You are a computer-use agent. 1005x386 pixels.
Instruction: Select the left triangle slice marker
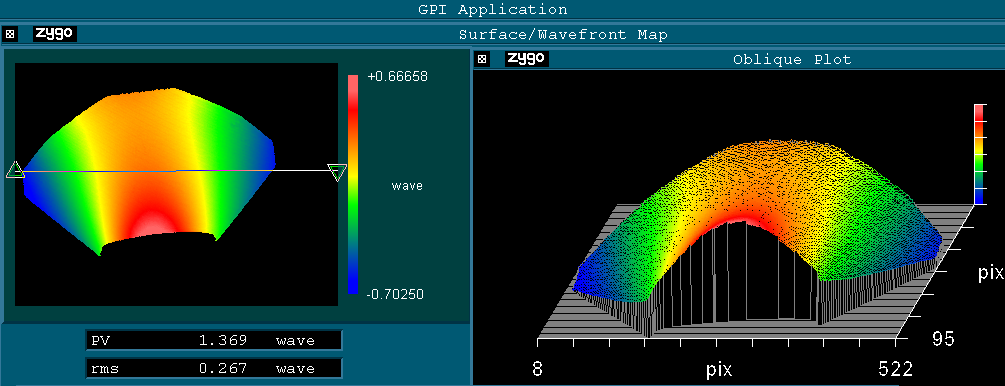point(15,170)
